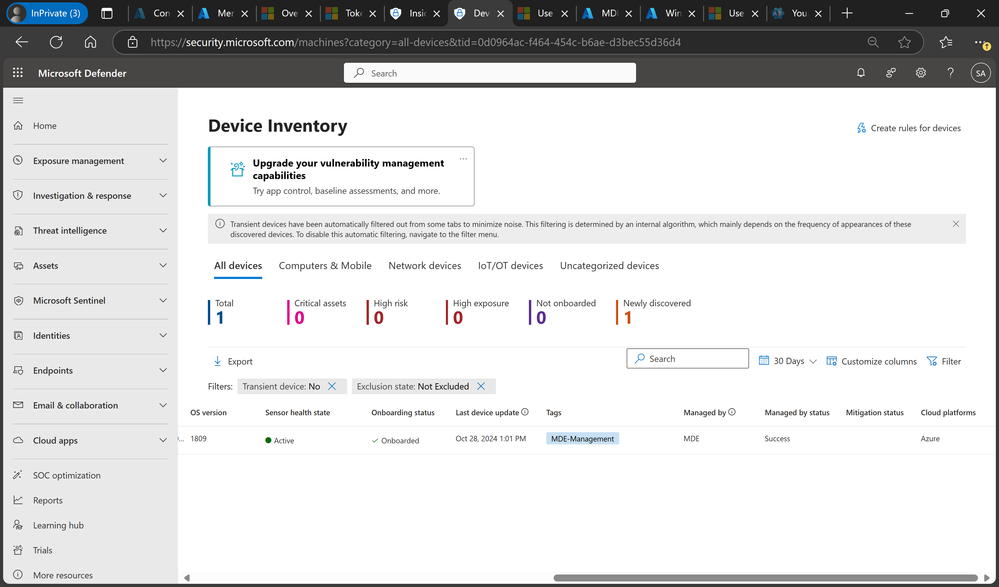Viewport: 999px width, 587px height.
Task: Click the device inventory Search field
Action: [687, 359]
